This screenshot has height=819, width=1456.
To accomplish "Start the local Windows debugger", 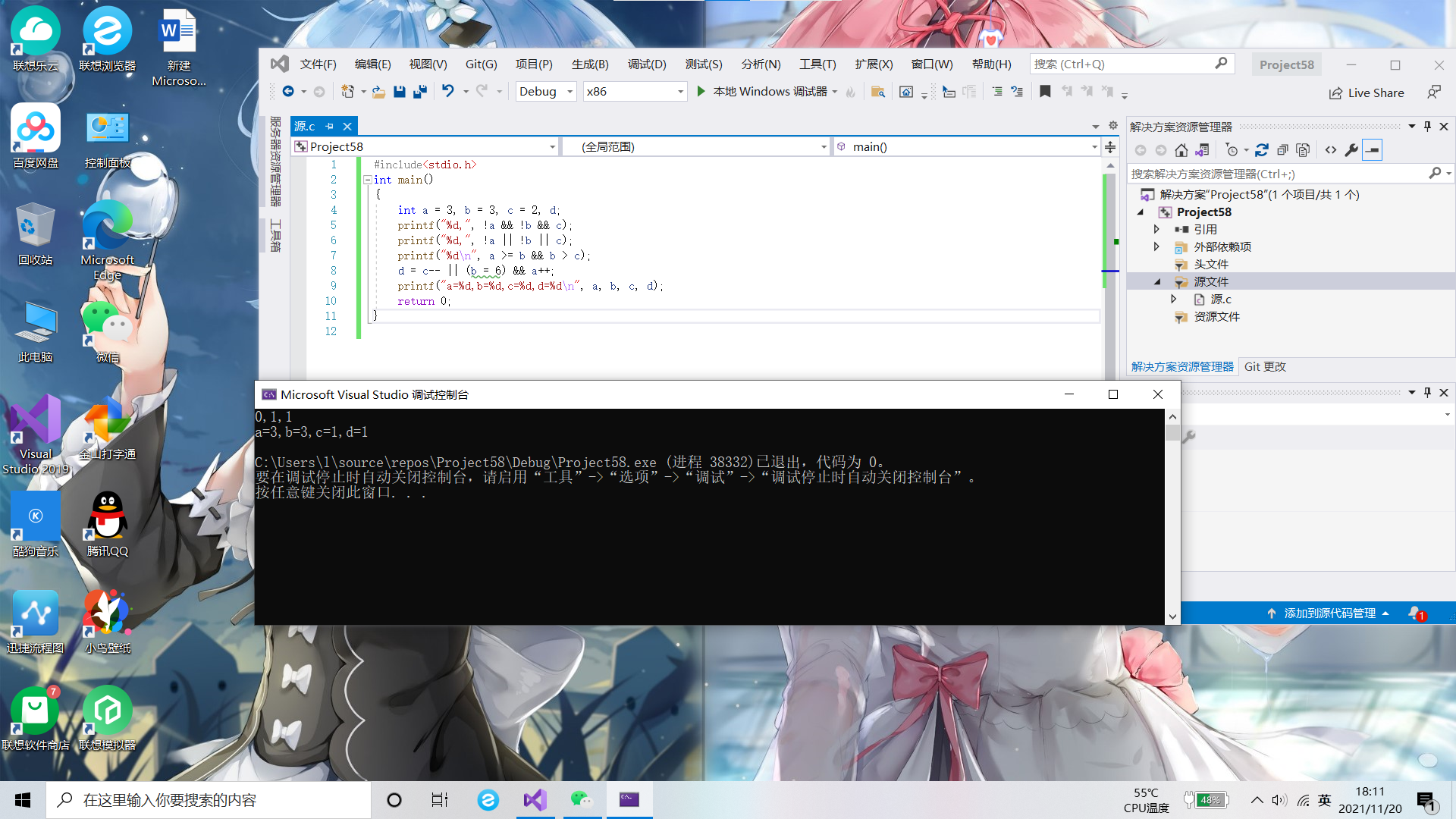I will pos(767,92).
